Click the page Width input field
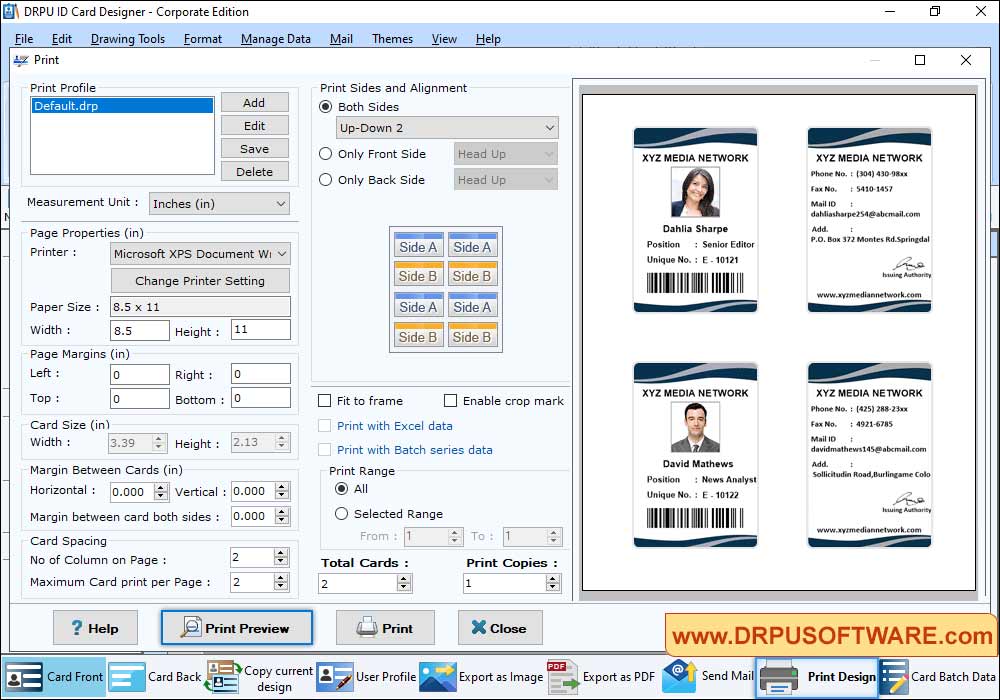Image resolution: width=1000 pixels, height=700 pixels. point(140,330)
